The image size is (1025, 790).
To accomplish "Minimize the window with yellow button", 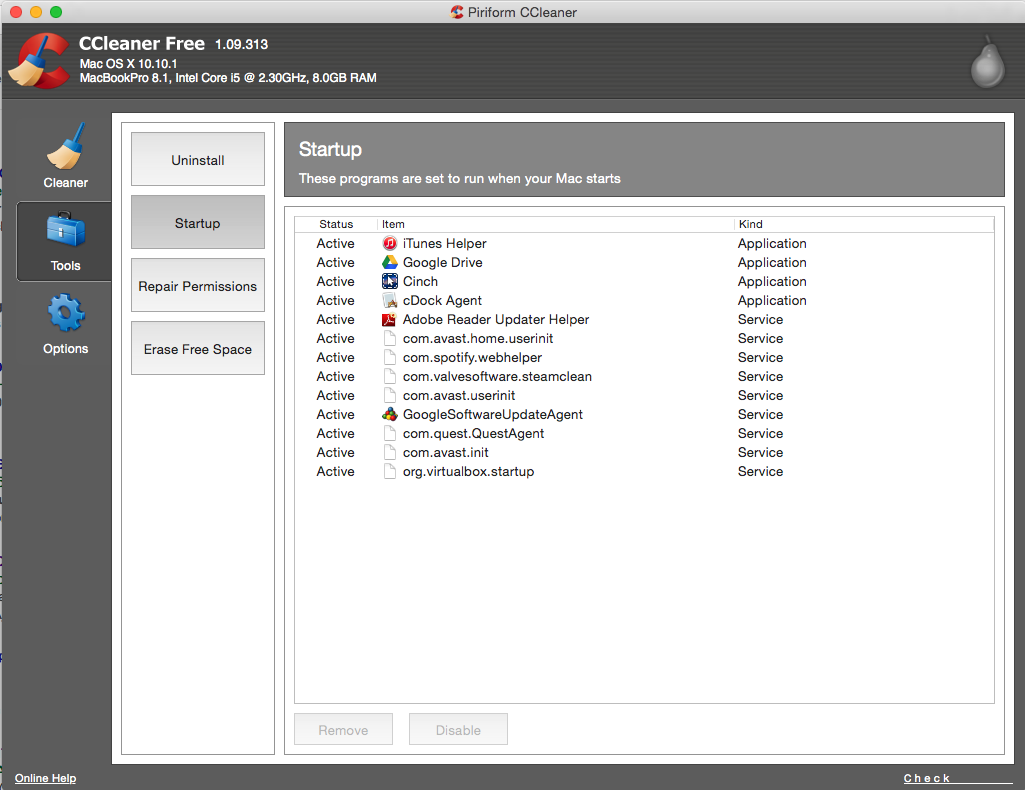I will 36,12.
